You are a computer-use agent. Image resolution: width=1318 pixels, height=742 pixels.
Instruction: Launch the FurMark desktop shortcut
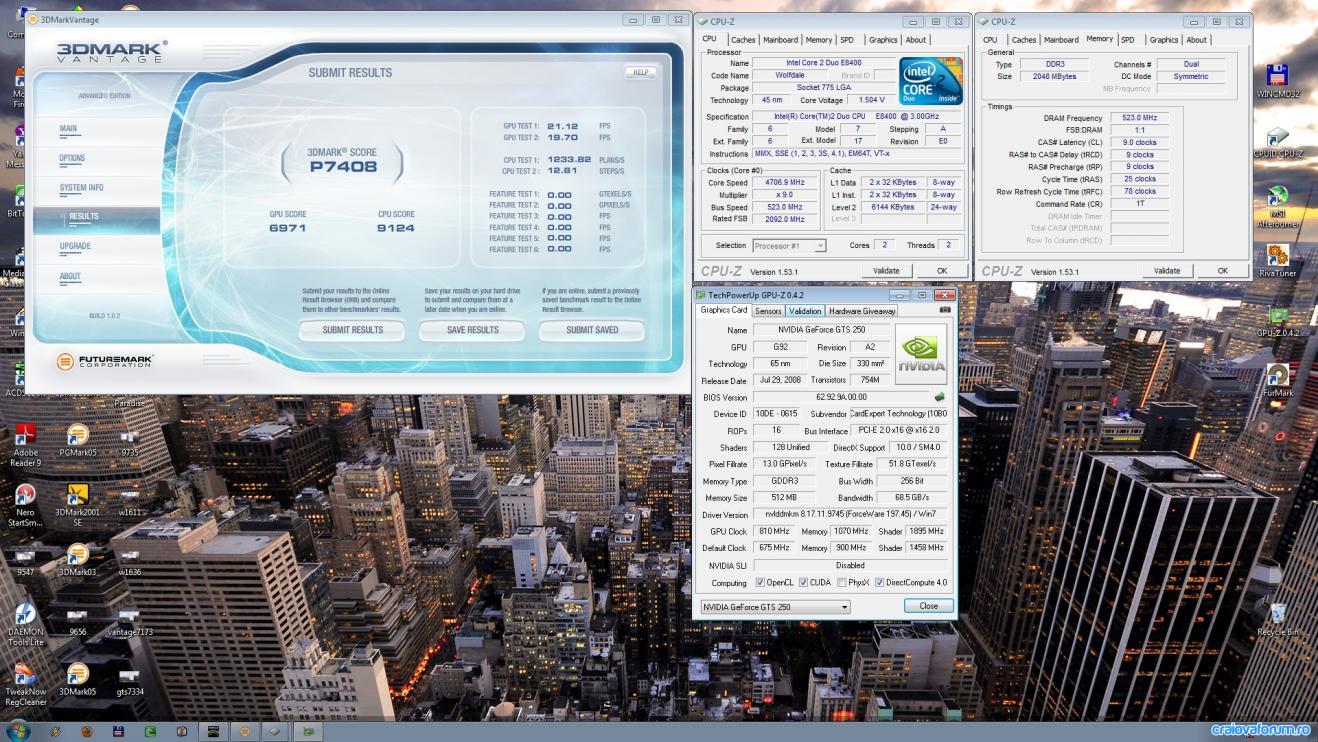point(1277,381)
